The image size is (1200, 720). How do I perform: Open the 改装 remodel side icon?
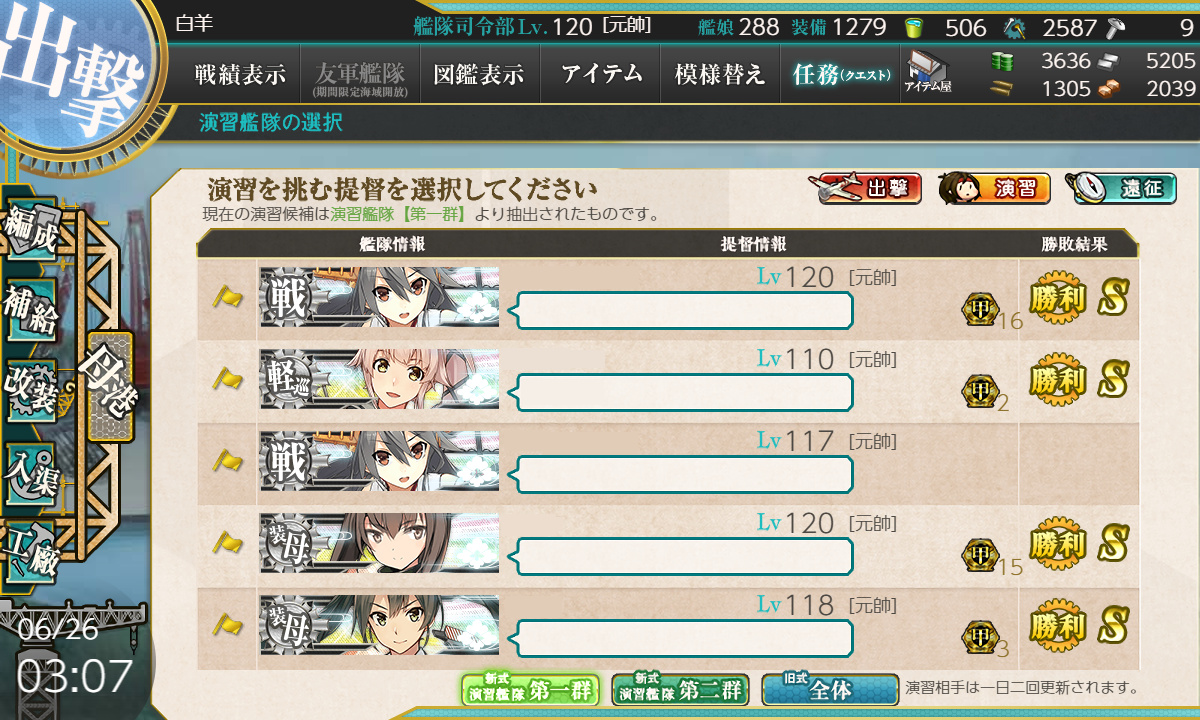[x=31, y=390]
